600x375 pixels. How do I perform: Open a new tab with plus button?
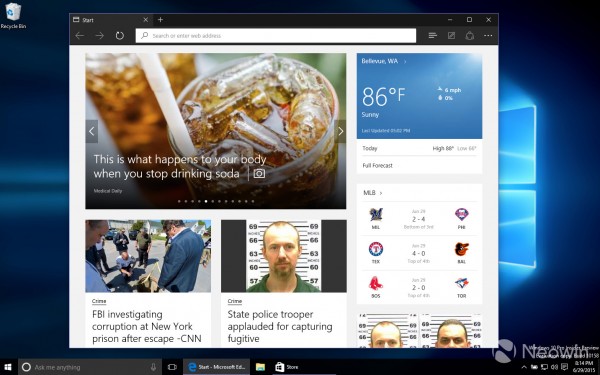160,20
